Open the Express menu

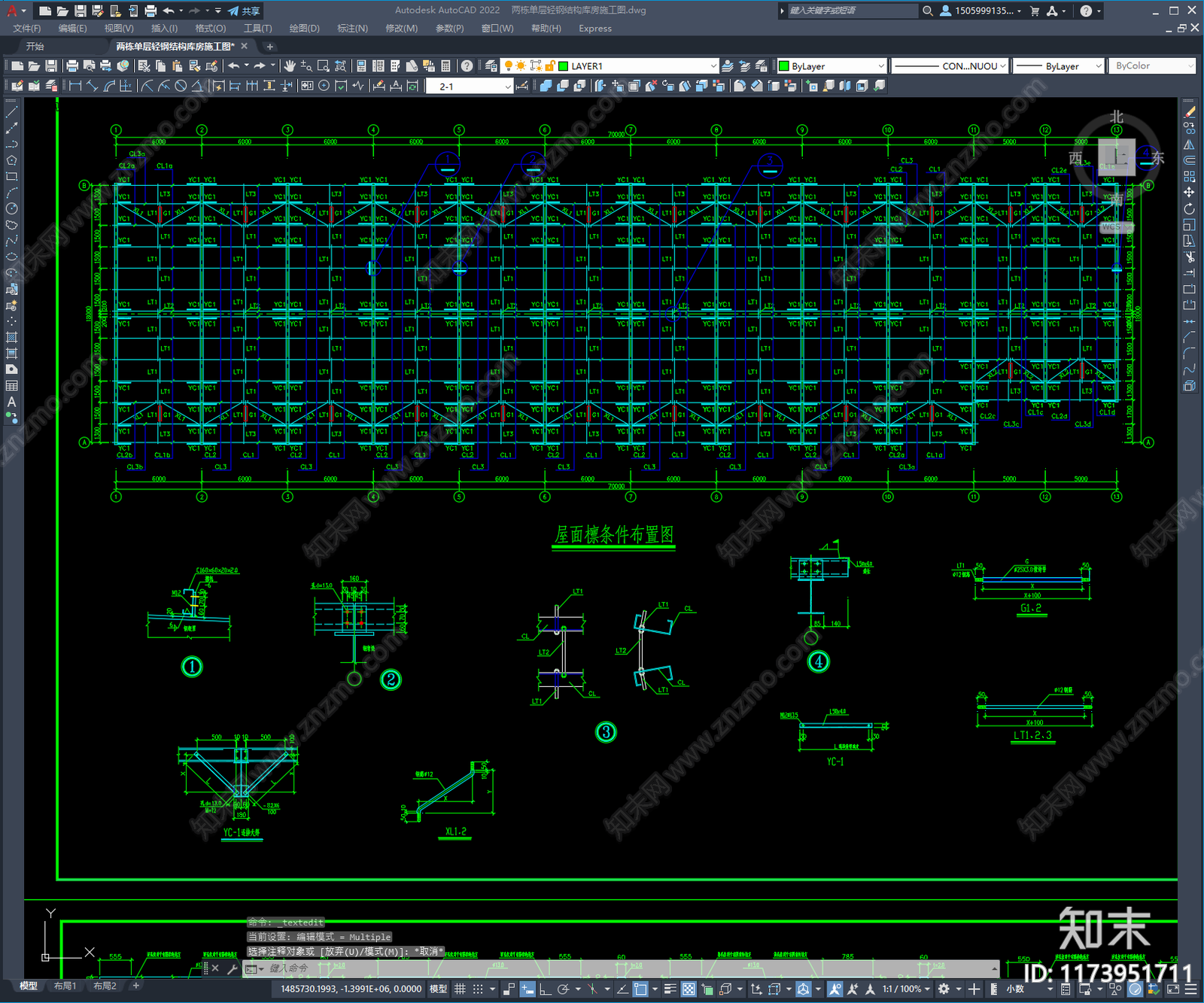click(x=595, y=29)
